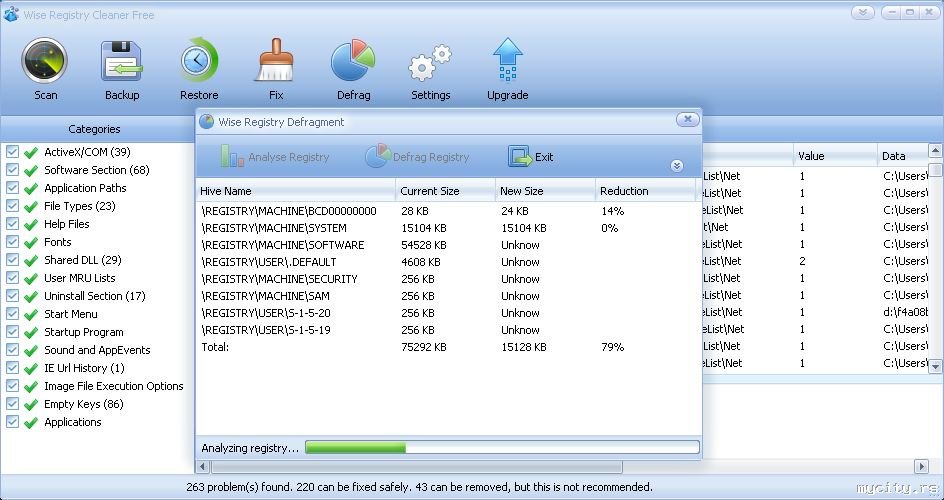The height and width of the screenshot is (500, 944).
Task: Click the Analyzing registry progress bar
Action: (x=502, y=447)
